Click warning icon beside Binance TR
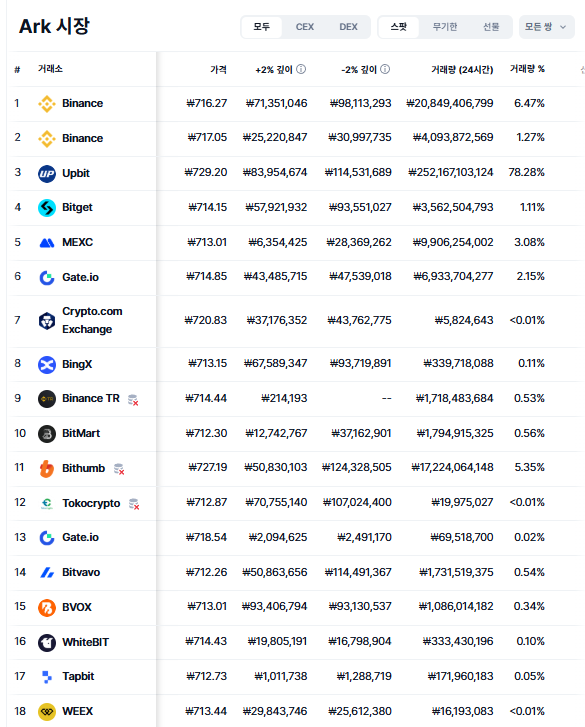585x727 pixels. point(133,399)
